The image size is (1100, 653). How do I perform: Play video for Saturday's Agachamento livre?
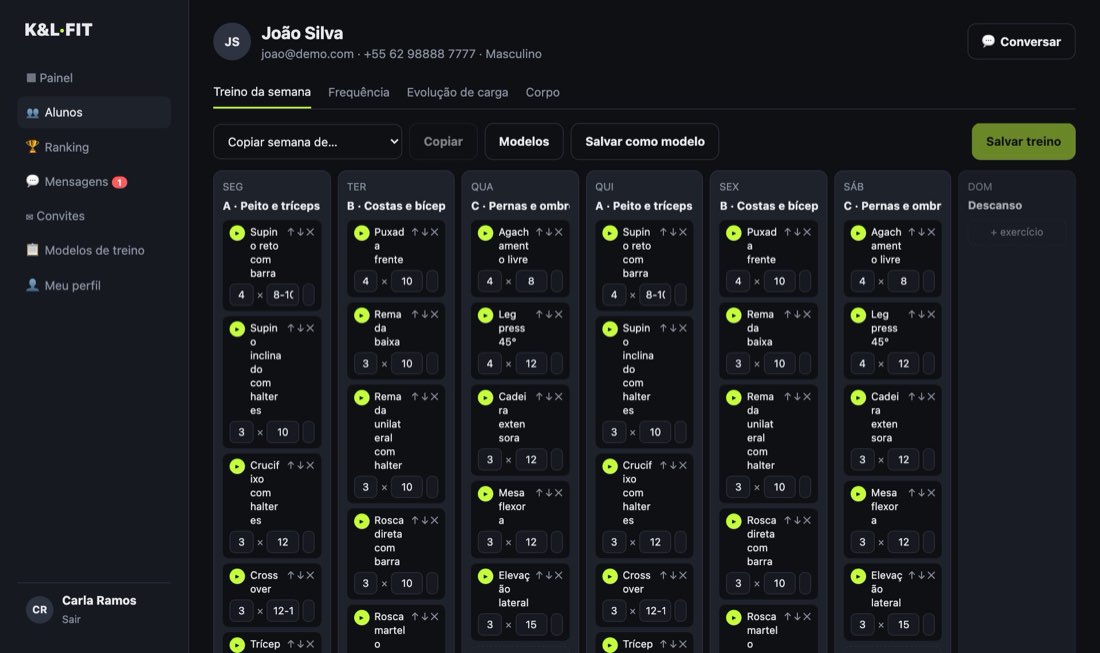[x=858, y=233]
